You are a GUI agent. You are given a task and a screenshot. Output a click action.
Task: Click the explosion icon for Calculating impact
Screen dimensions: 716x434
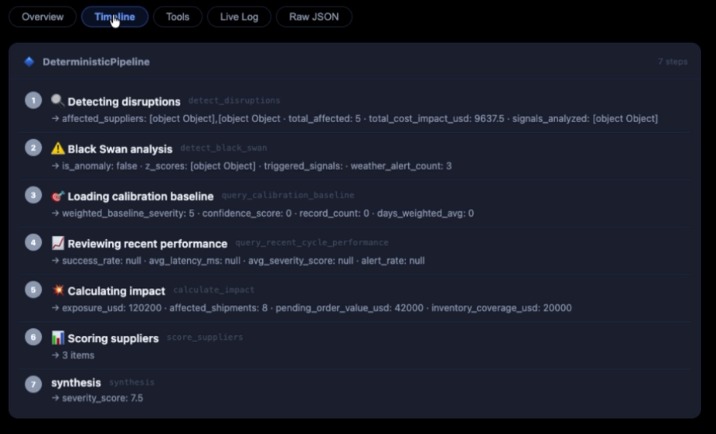58,291
